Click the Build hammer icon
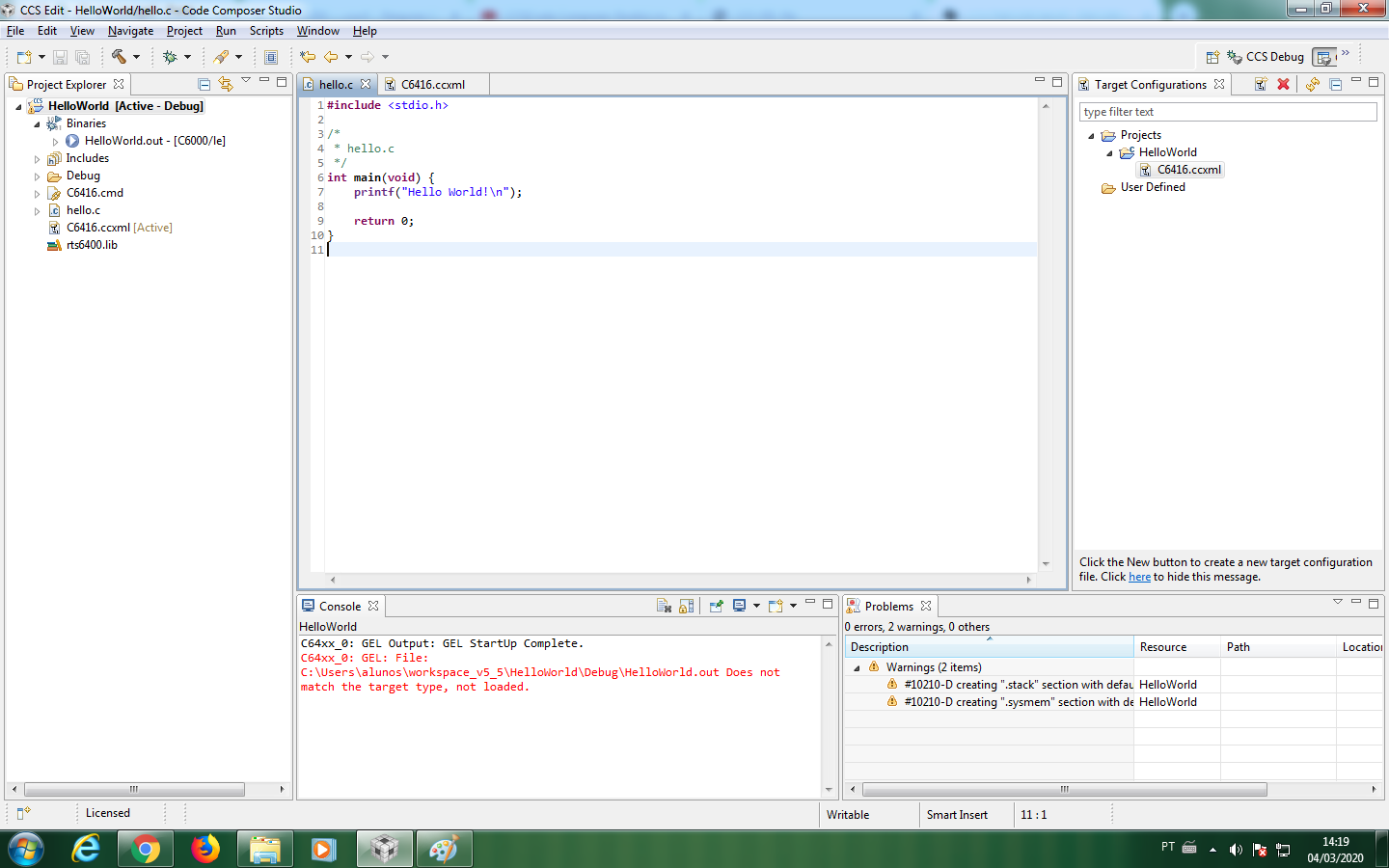This screenshot has height=868, width=1389. point(119,57)
